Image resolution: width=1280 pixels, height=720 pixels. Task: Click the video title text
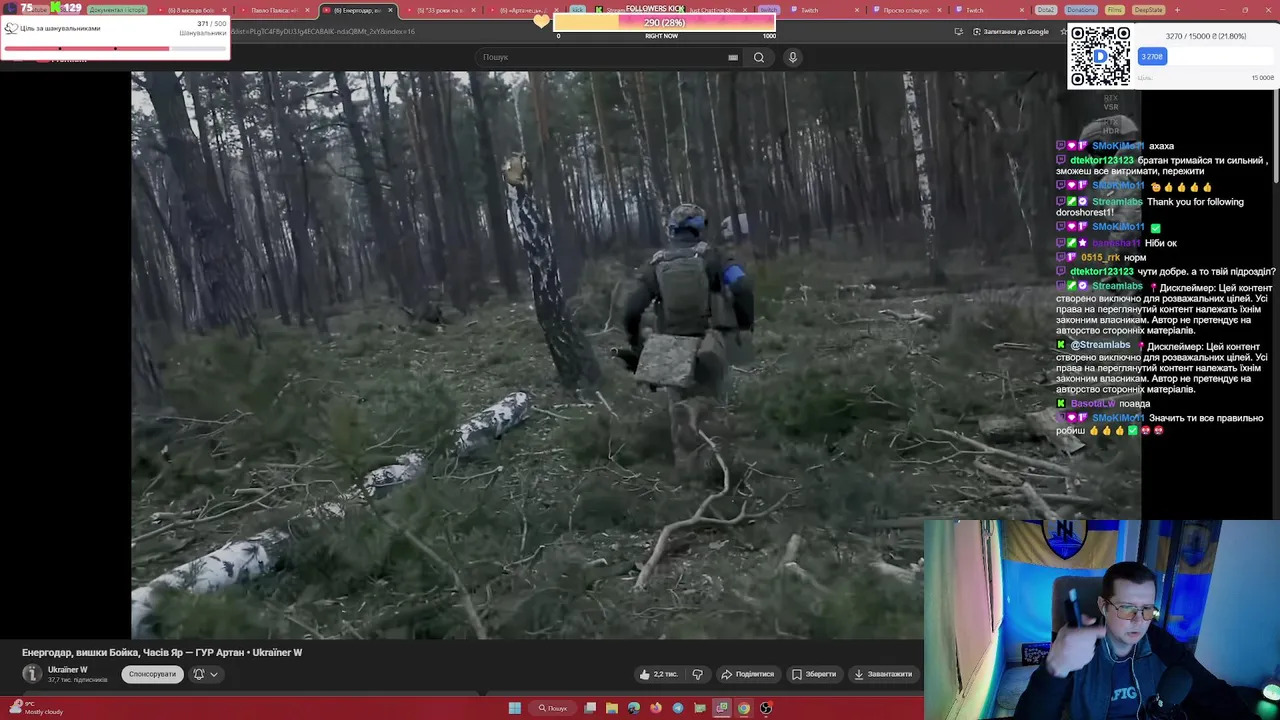coord(162,653)
